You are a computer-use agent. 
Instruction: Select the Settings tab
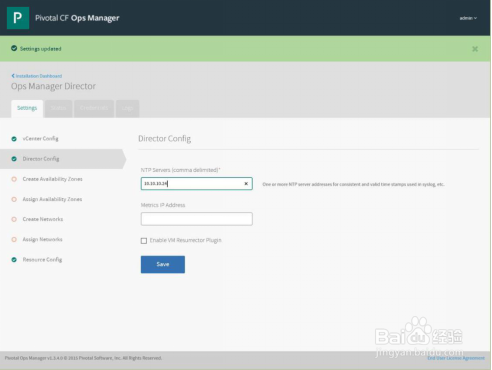(x=27, y=108)
